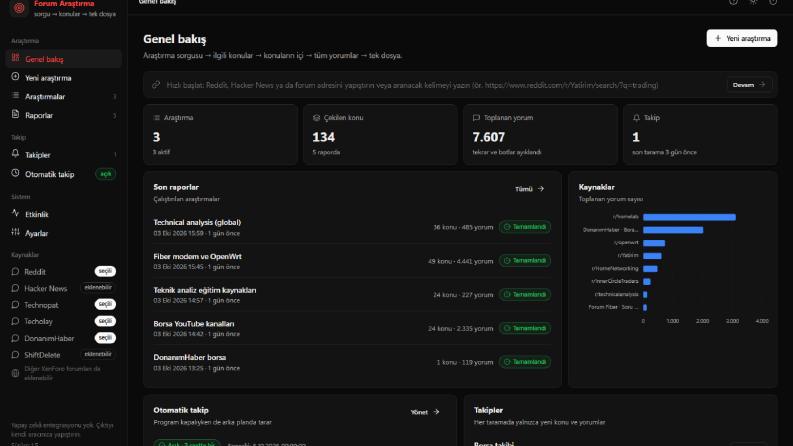Click the bell icon on Takip card
The width and height of the screenshot is (793, 446).
[636, 118]
